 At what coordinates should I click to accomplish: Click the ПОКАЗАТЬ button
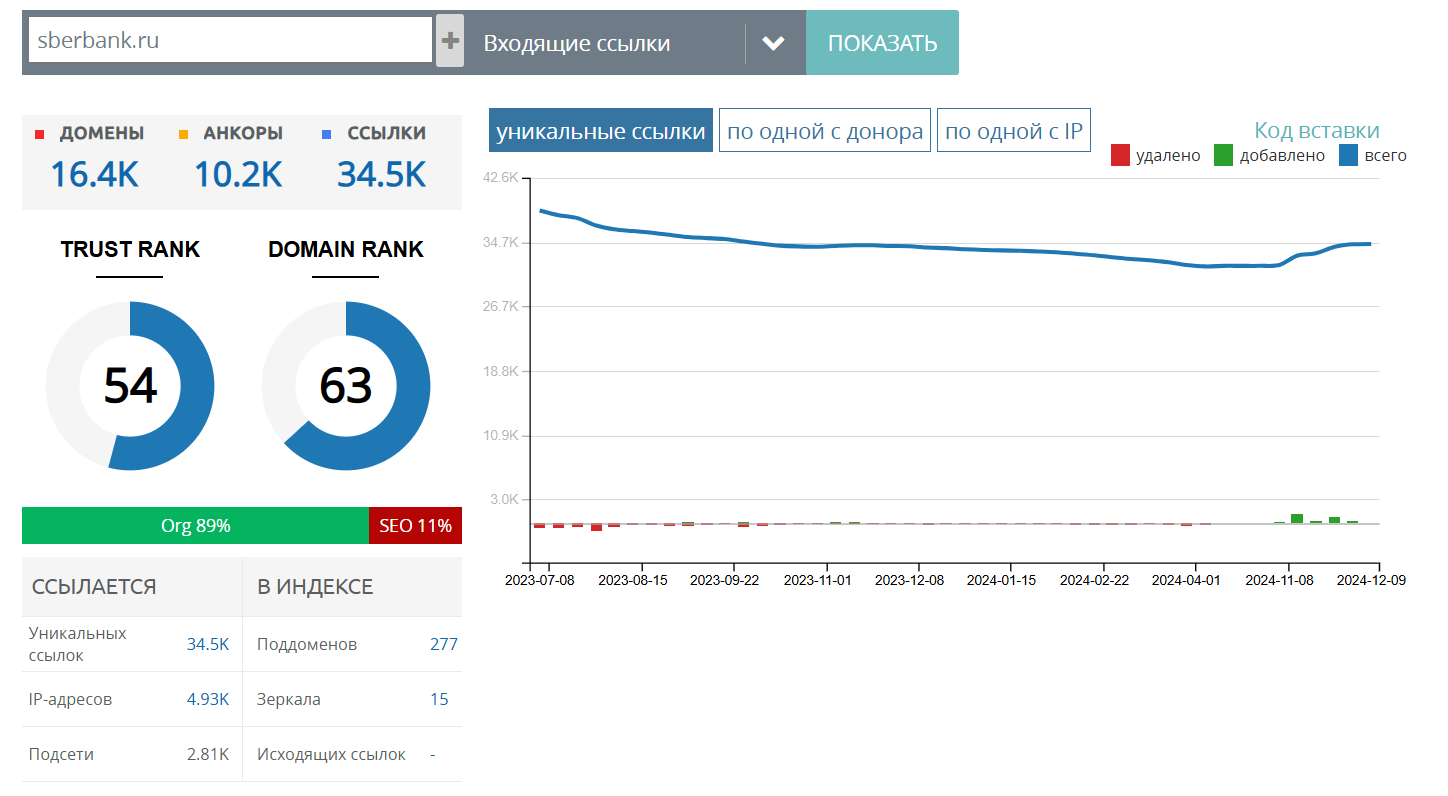882,43
